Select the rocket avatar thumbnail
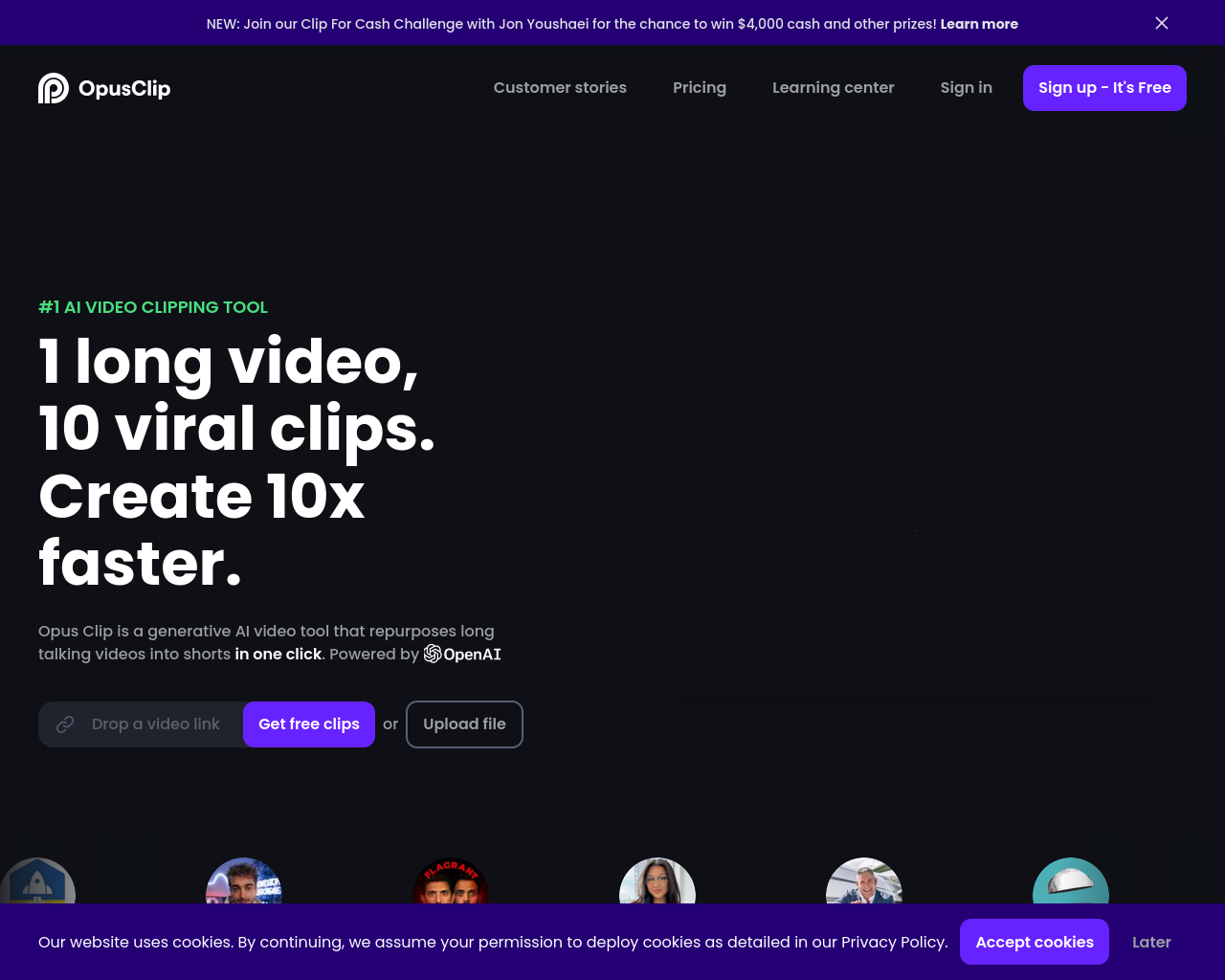The width and height of the screenshot is (1225, 980). [37, 881]
